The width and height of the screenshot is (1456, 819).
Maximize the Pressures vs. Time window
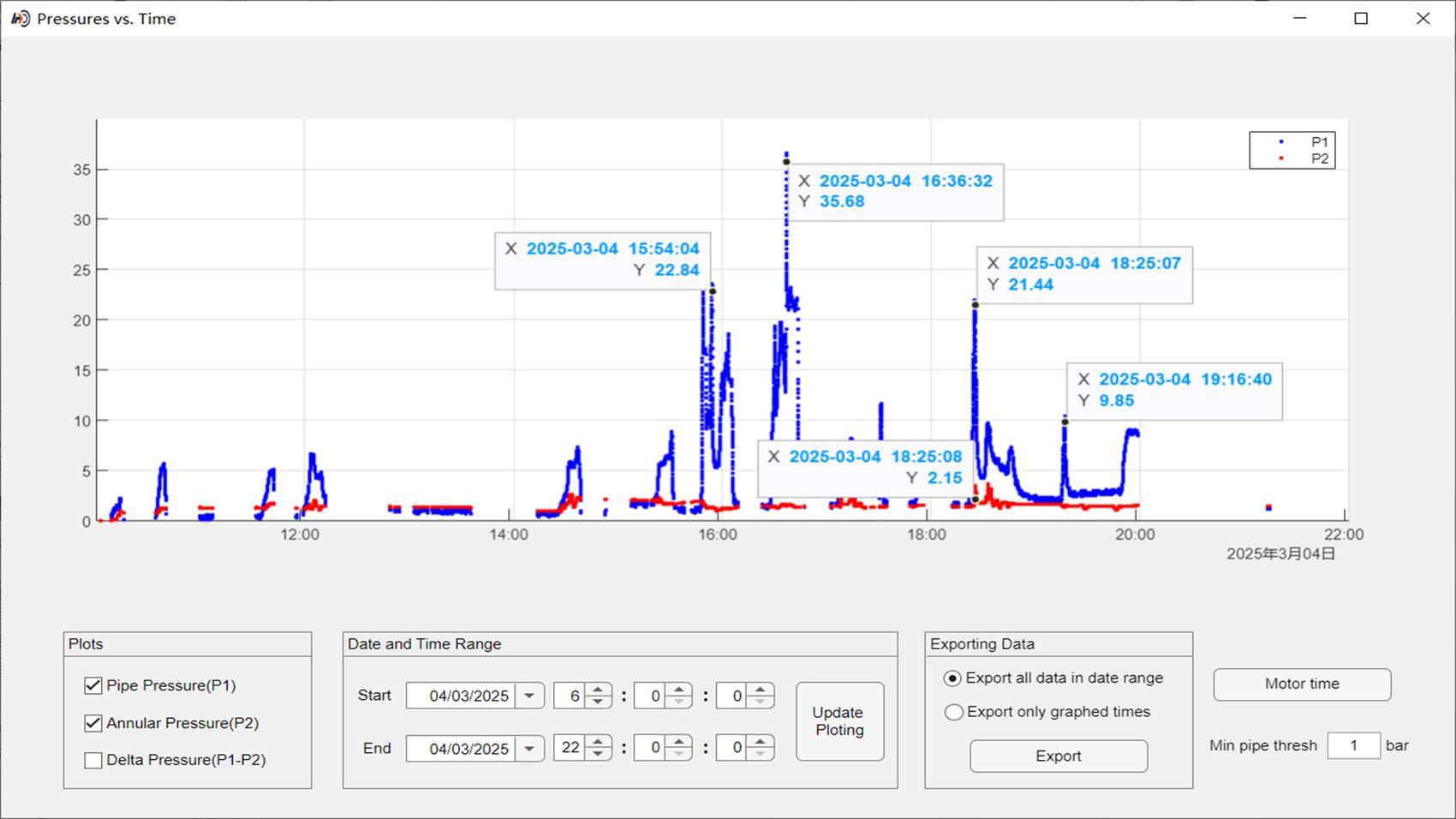pos(1361,18)
